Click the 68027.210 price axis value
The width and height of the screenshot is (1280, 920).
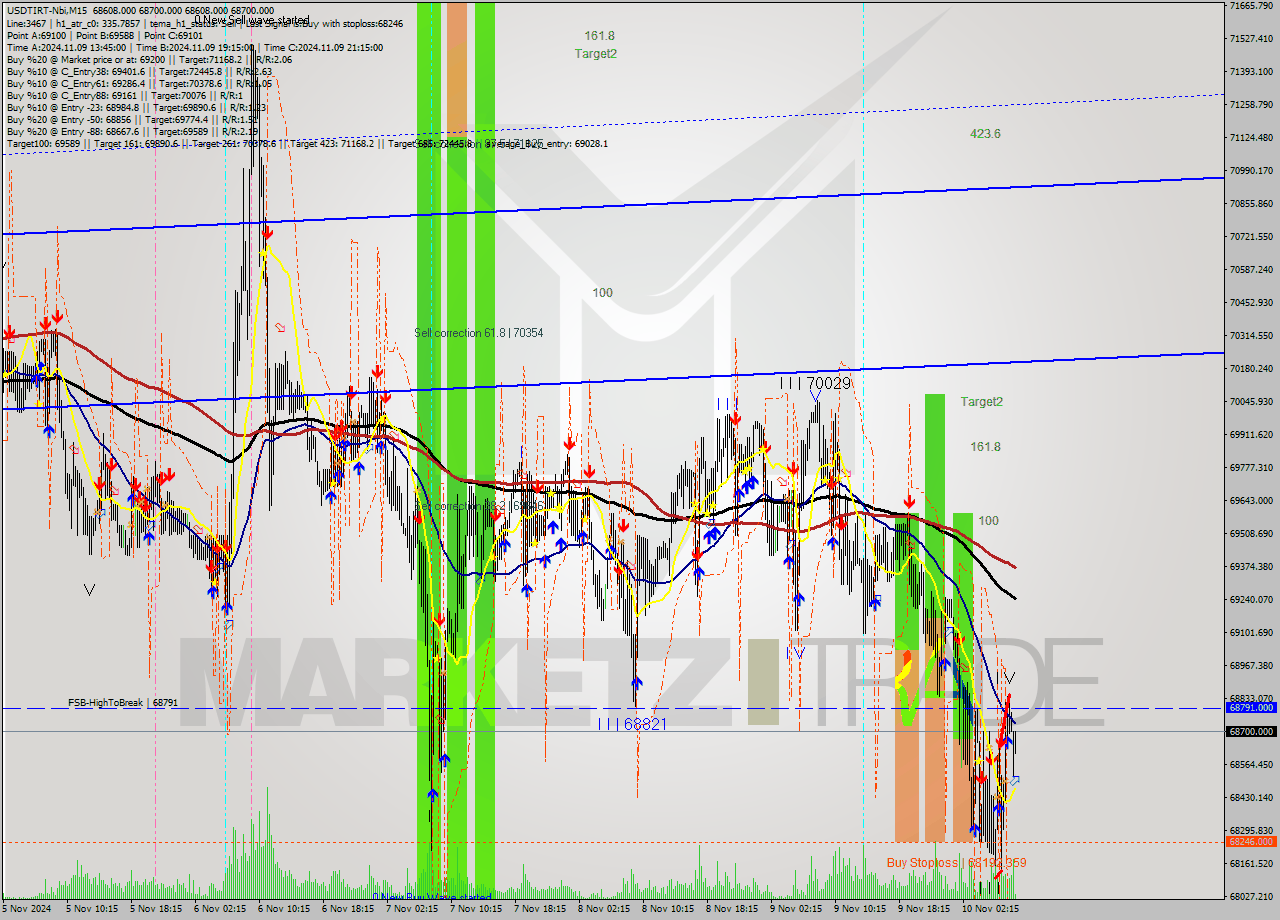pyautogui.click(x=1251, y=896)
